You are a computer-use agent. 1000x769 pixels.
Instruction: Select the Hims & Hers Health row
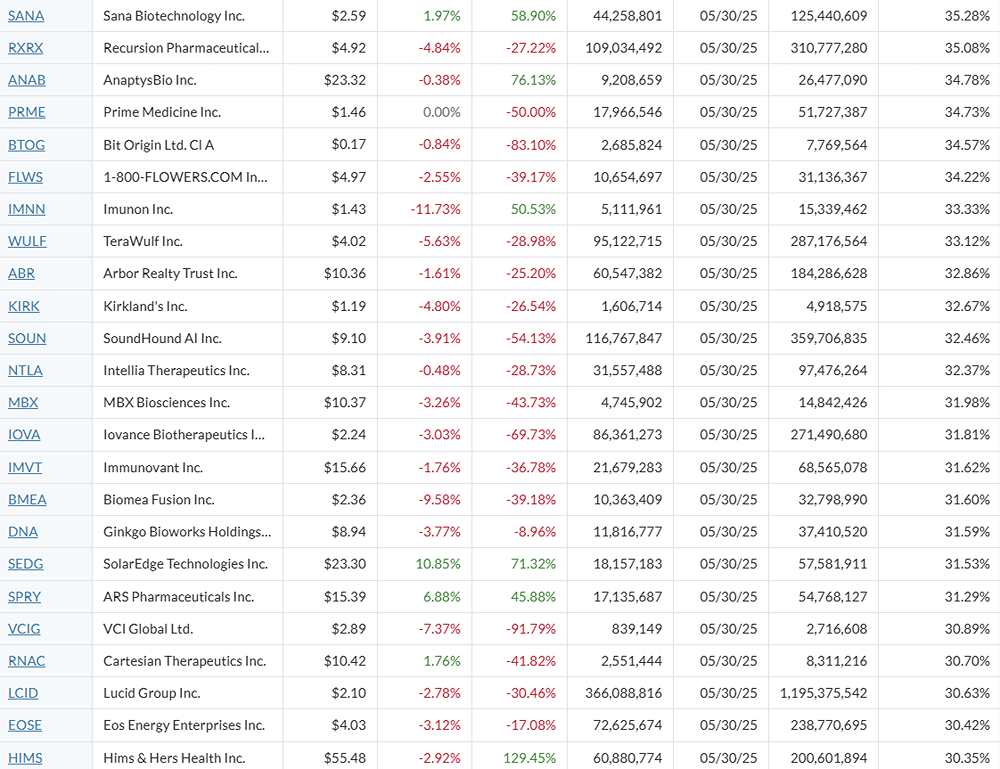(174, 757)
